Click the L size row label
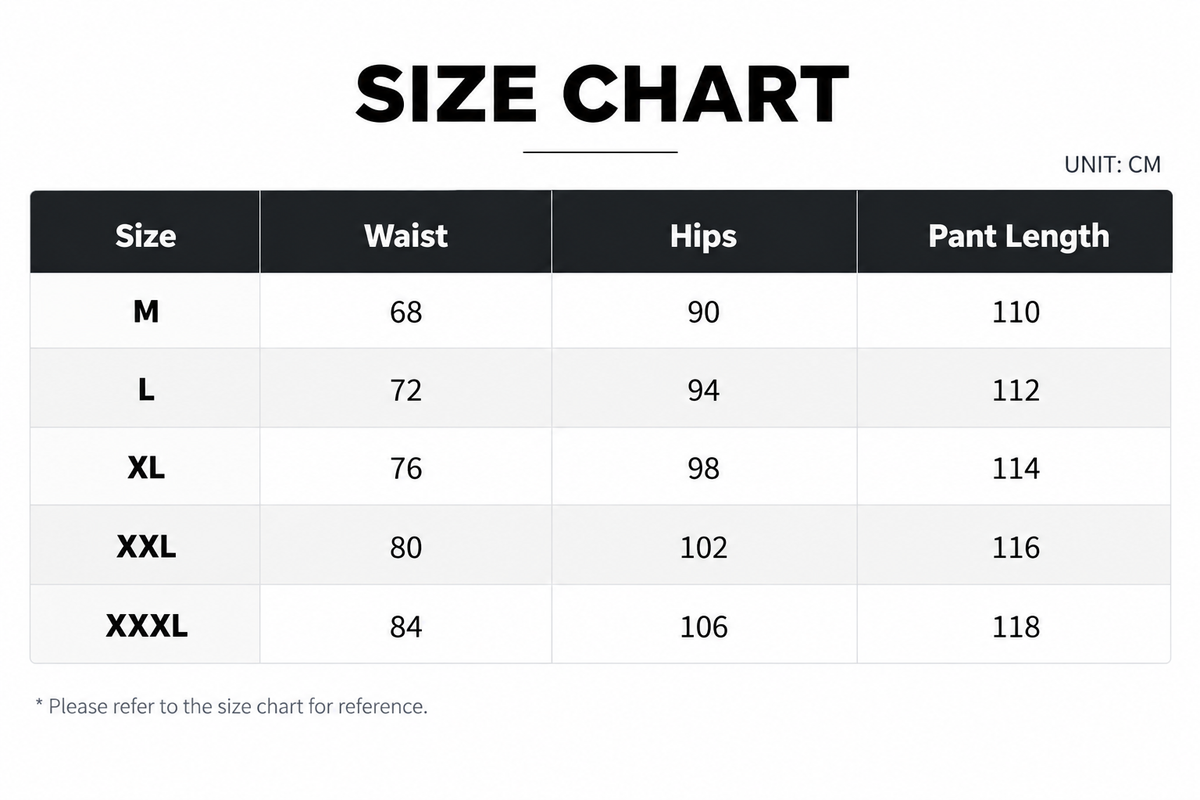The width and height of the screenshot is (1200, 800). click(x=146, y=390)
